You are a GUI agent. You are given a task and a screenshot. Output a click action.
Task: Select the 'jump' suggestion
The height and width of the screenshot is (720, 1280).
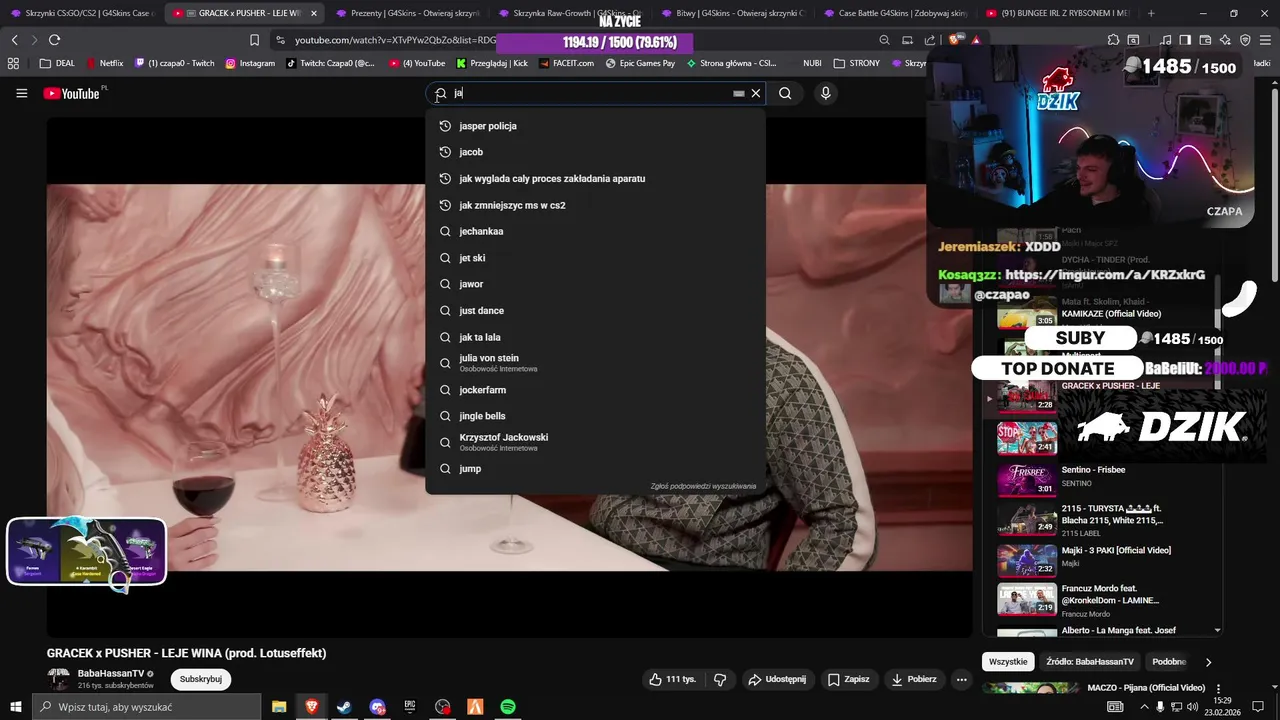(x=595, y=469)
